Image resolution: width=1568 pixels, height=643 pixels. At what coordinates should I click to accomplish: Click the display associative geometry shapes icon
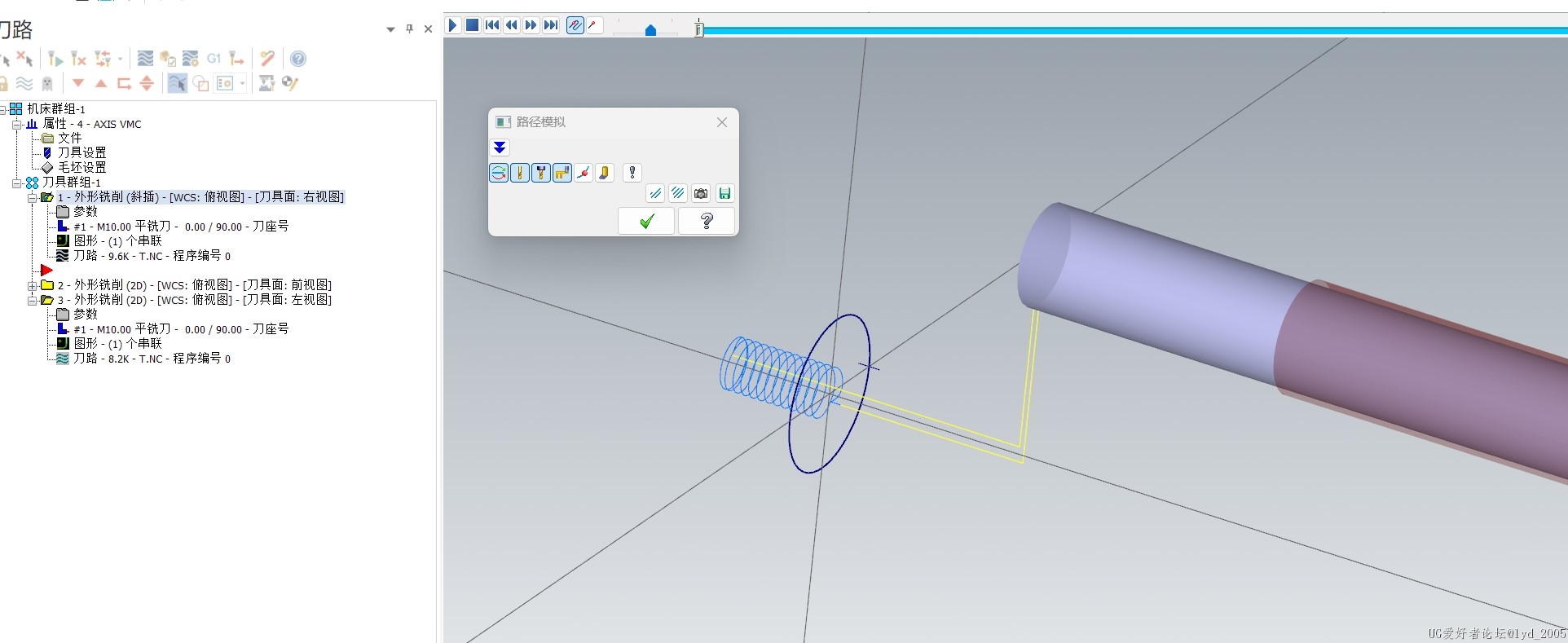(x=200, y=83)
